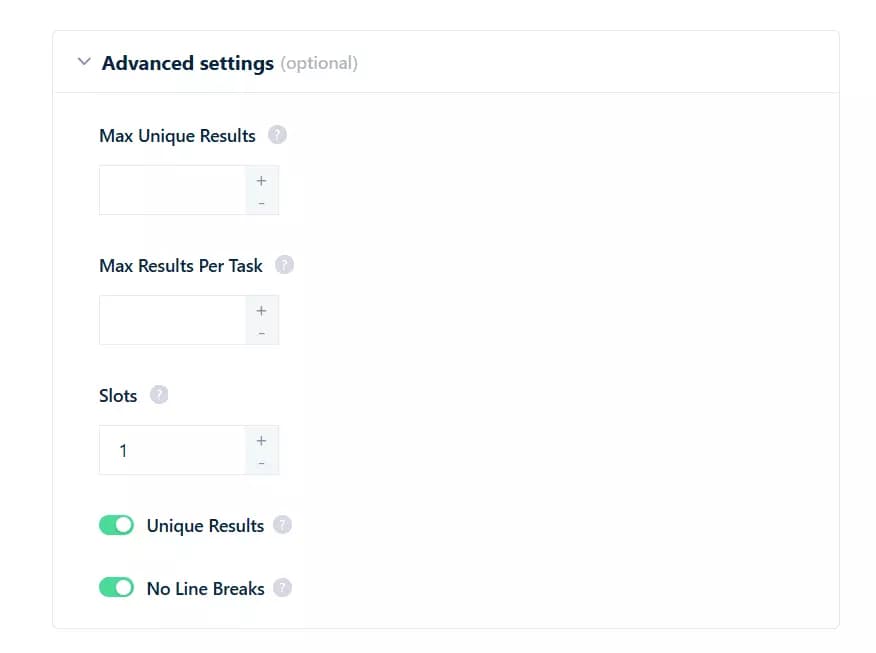Open help icon beside Unique Results toggle
Viewport: 876px width, 653px height.
pos(283,525)
